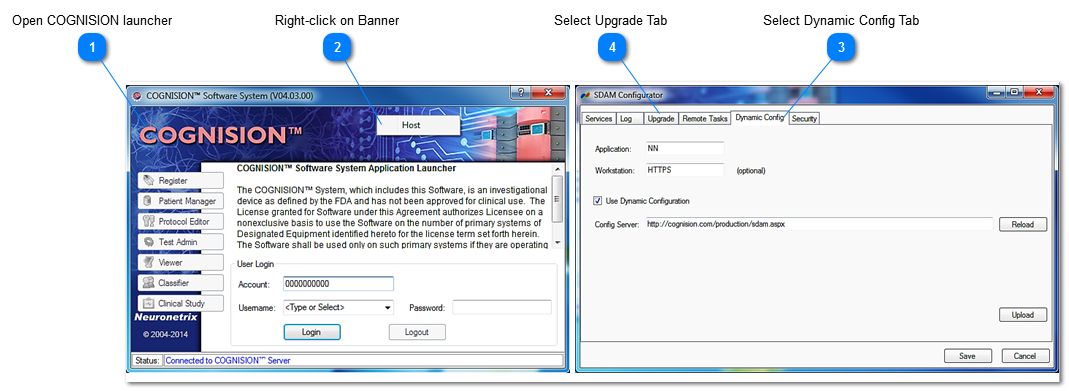Click the Config Server URL field
The height and width of the screenshot is (391, 1069).
pos(818,223)
